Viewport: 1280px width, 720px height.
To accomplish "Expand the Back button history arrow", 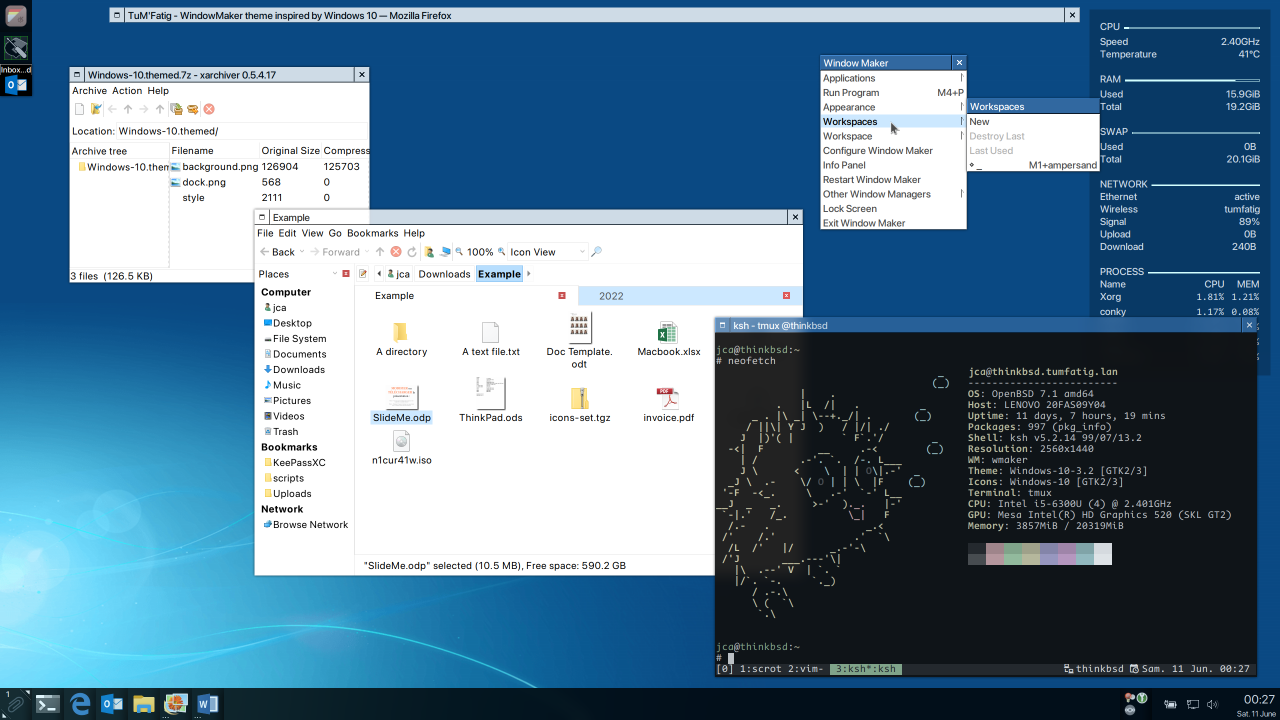I will coord(303,252).
